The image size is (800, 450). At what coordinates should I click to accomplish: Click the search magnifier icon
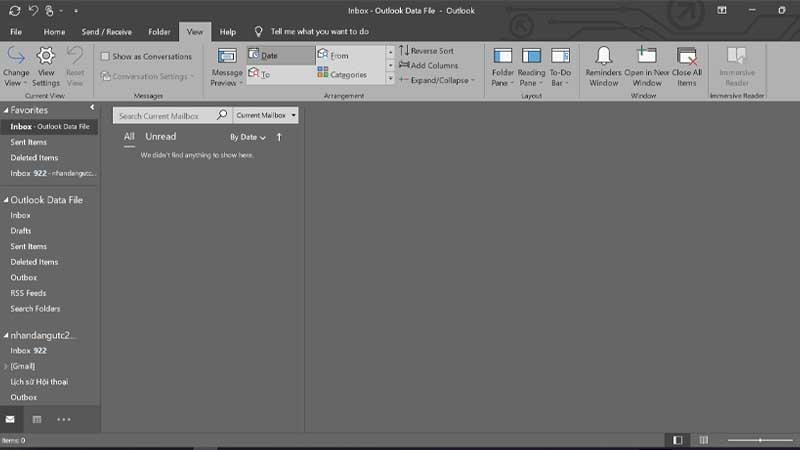pyautogui.click(x=222, y=115)
